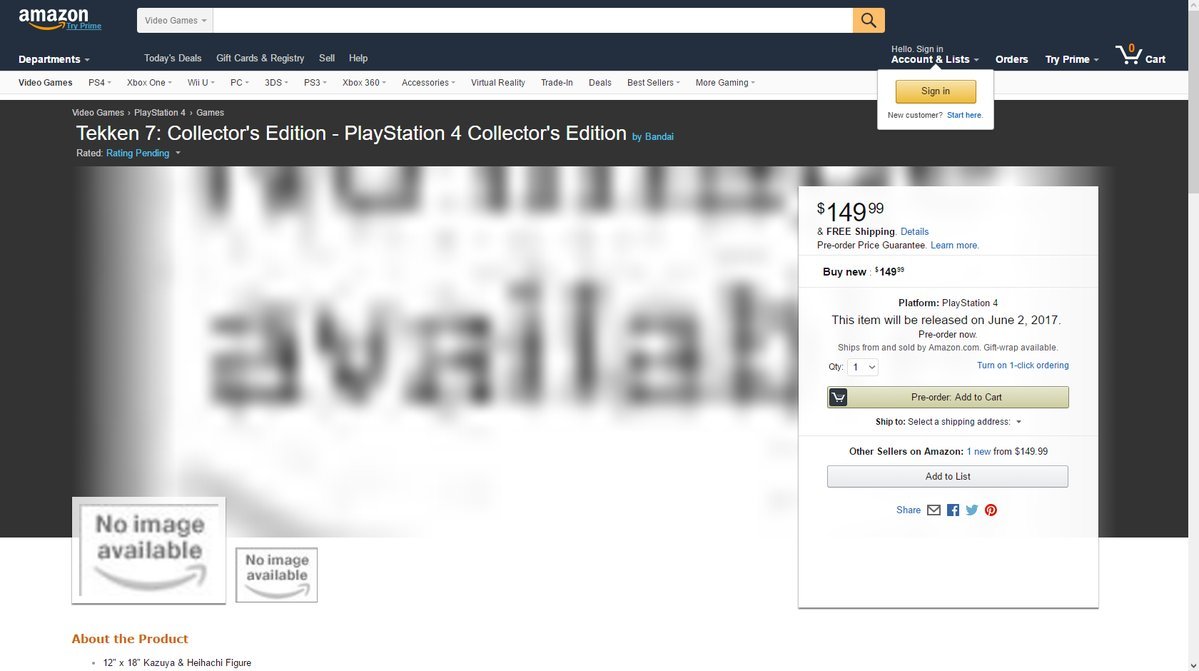
Task: Expand the Select a shipping address dropdown
Action: [963, 422]
